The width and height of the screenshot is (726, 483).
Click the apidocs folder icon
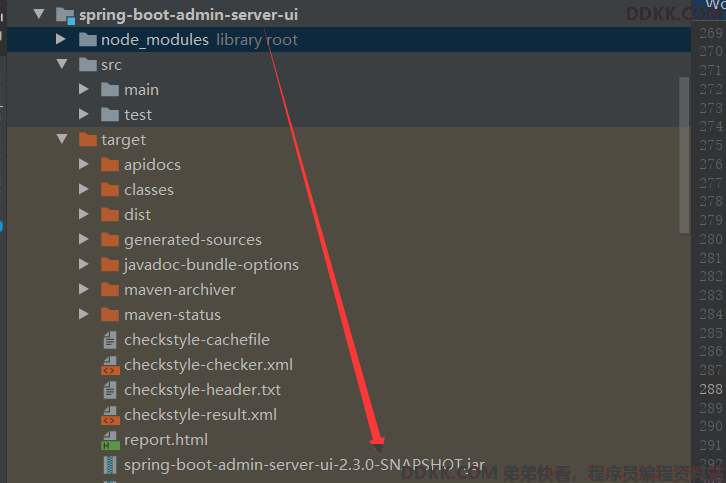point(110,165)
